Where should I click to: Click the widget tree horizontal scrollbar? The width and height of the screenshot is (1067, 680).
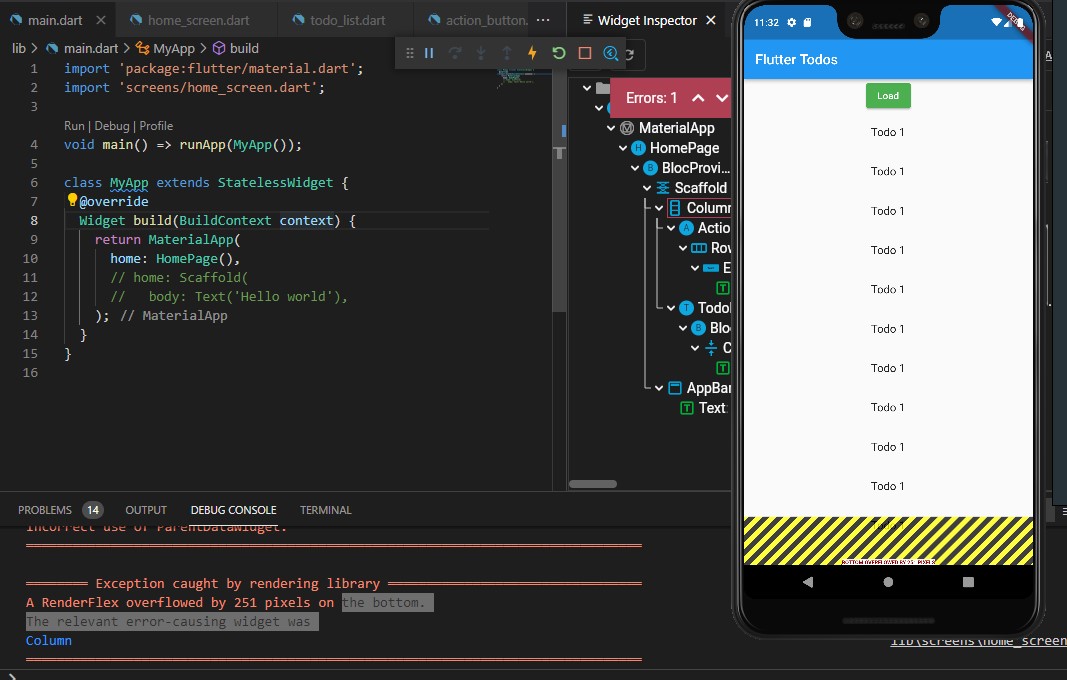coord(593,484)
